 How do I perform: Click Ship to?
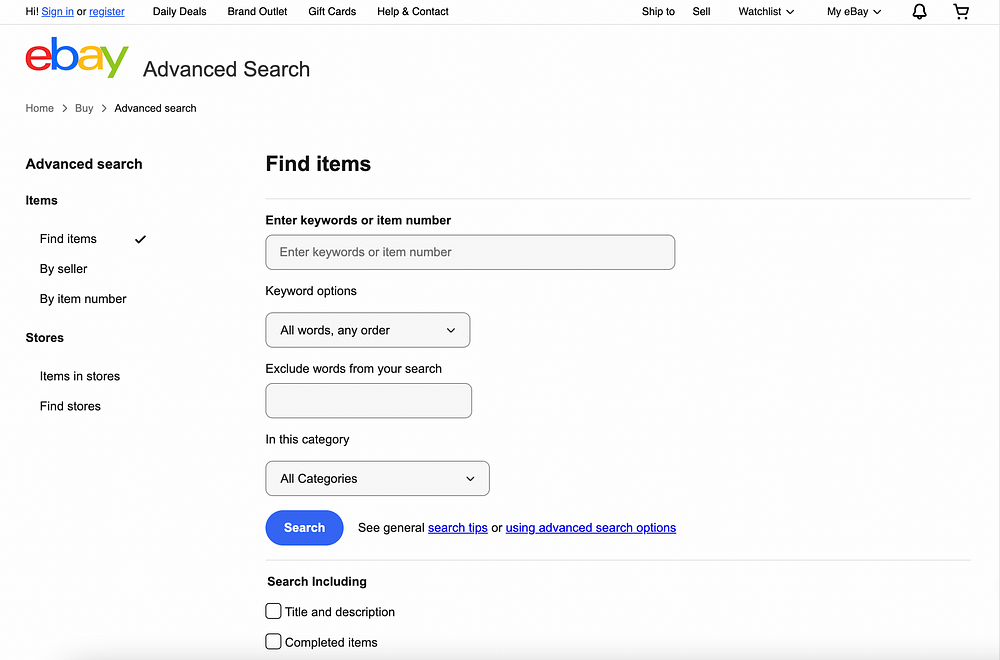(x=658, y=11)
